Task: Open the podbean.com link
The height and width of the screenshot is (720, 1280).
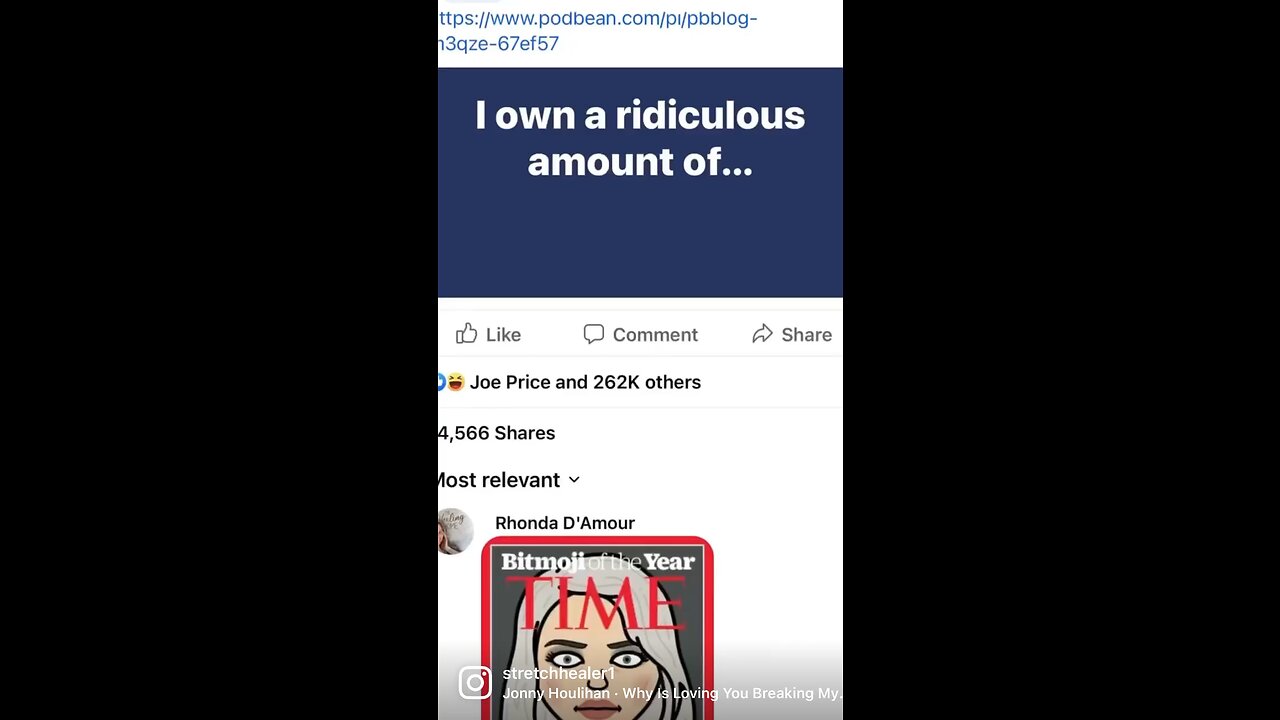Action: (x=598, y=31)
